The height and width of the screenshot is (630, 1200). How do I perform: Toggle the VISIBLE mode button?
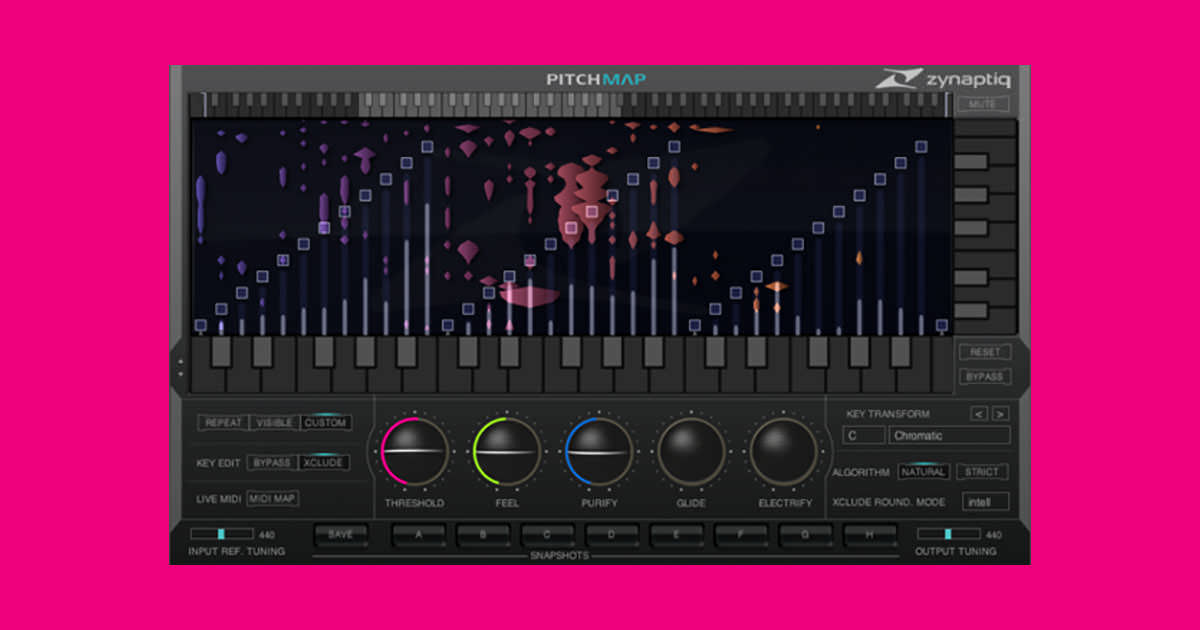coord(275,423)
